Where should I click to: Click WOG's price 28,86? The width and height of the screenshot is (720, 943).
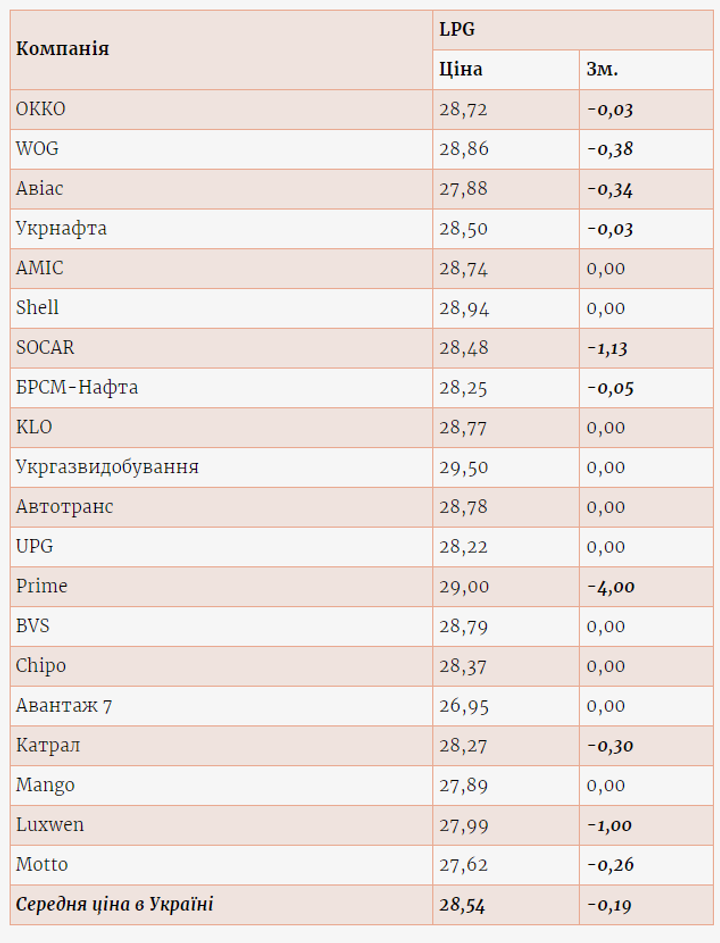tap(463, 149)
